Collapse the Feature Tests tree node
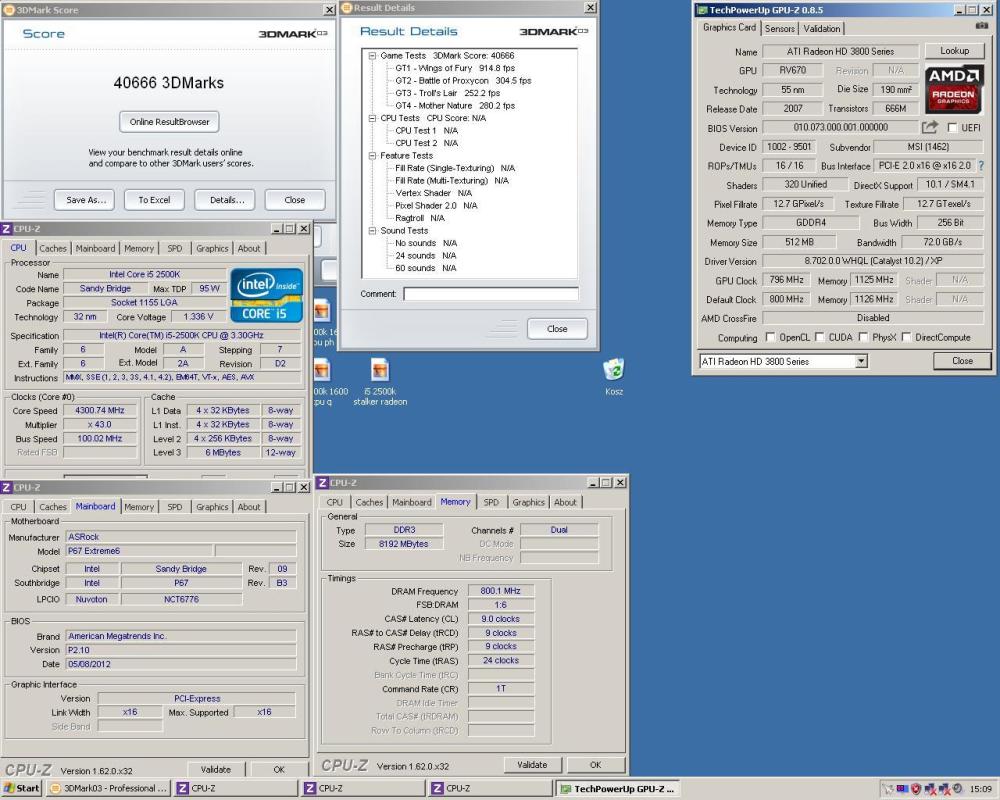 (372, 156)
